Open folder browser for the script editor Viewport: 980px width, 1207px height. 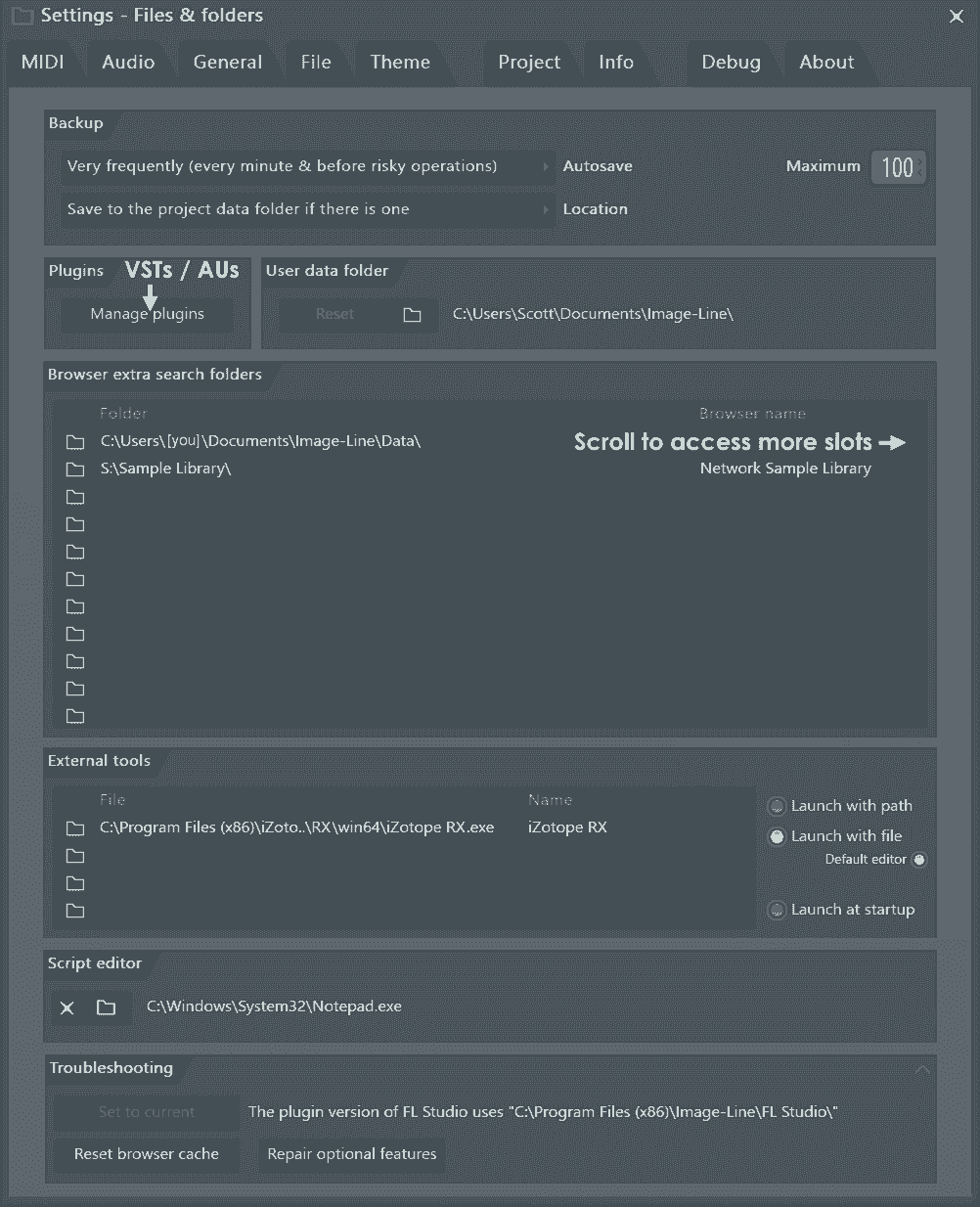coord(105,1006)
